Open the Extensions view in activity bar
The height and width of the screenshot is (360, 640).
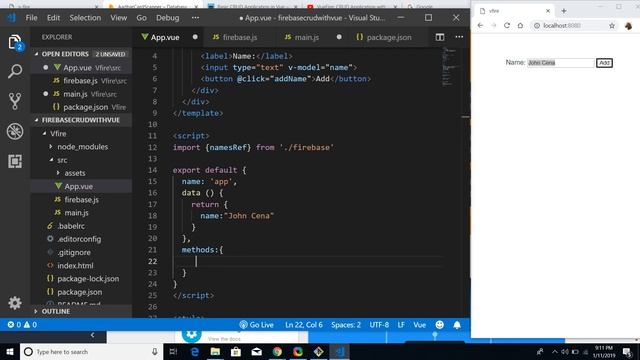tap(15, 161)
